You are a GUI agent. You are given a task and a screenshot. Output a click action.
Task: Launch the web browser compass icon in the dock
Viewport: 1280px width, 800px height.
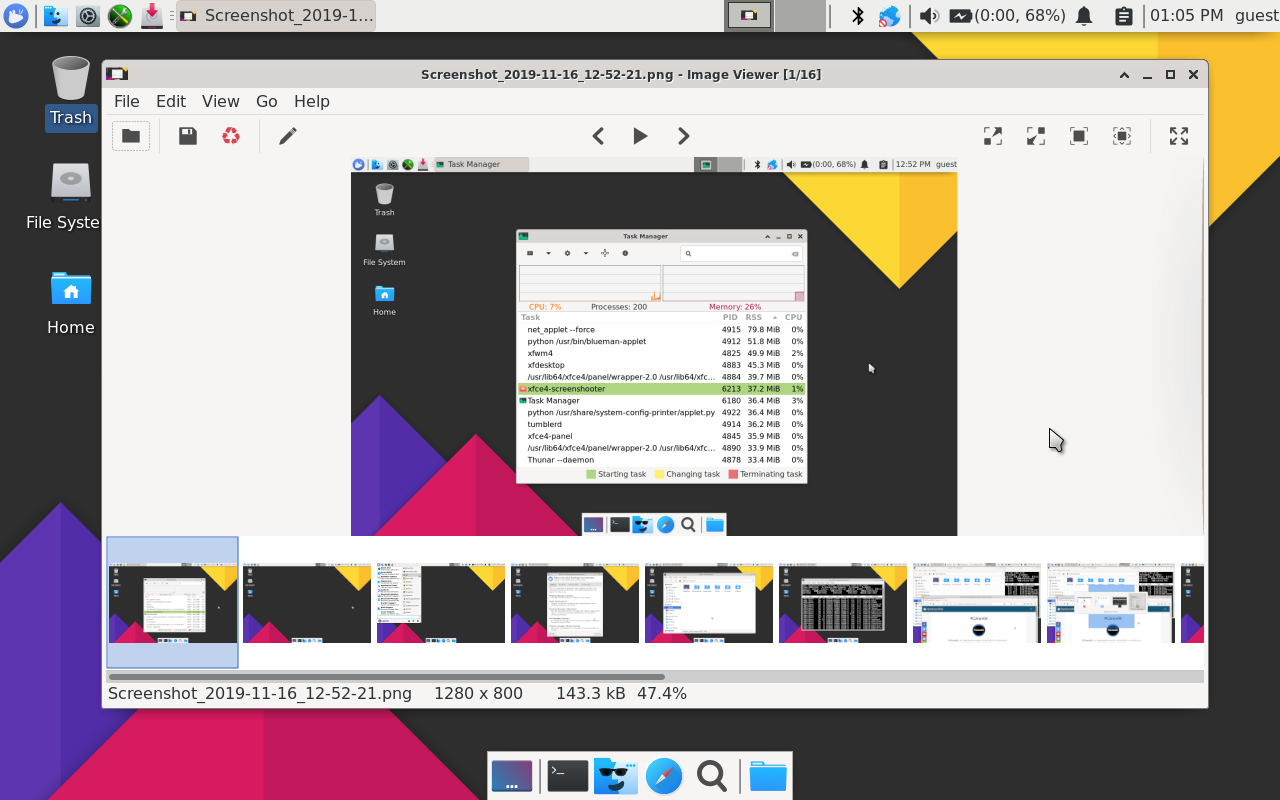click(x=664, y=776)
